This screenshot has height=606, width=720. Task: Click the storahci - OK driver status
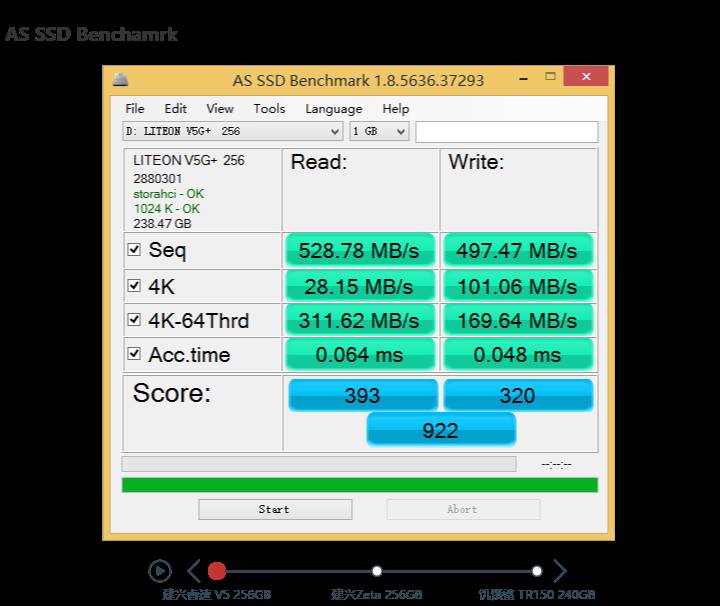169,194
